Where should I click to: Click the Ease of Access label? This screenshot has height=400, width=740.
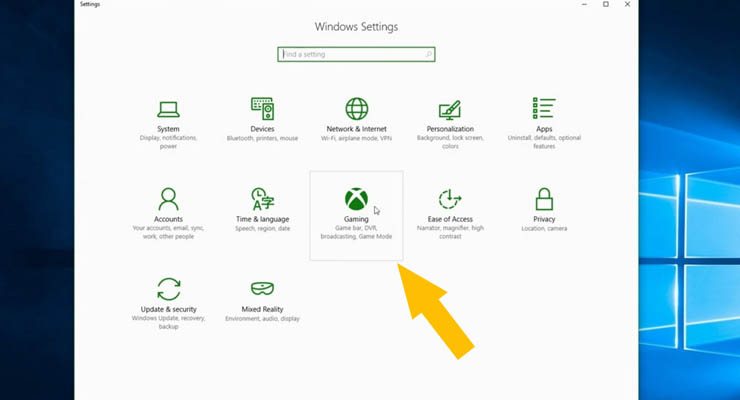click(450, 219)
